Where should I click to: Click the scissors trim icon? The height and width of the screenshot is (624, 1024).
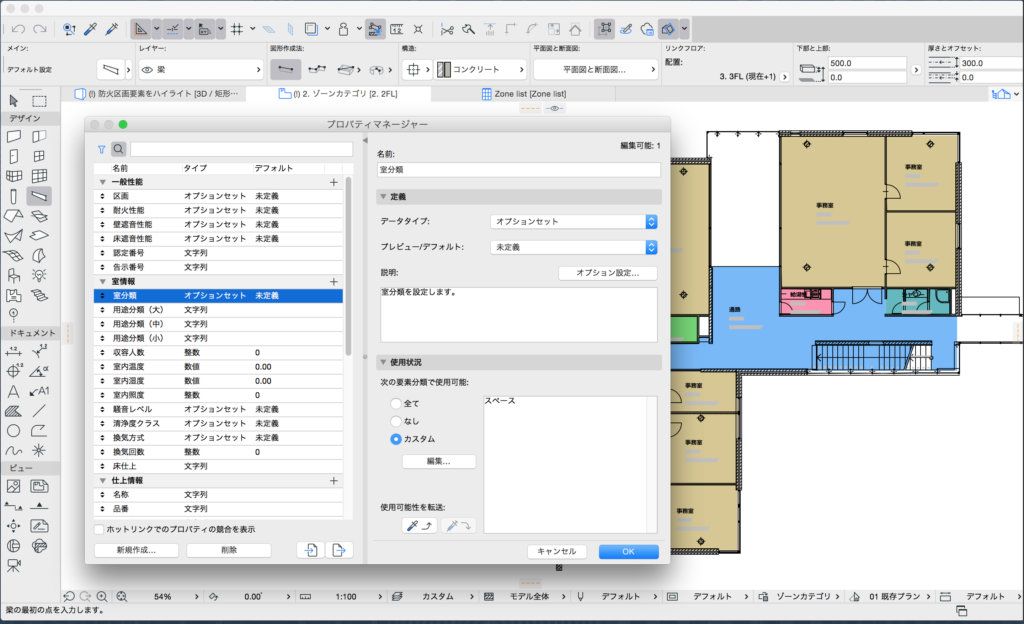(x=447, y=29)
